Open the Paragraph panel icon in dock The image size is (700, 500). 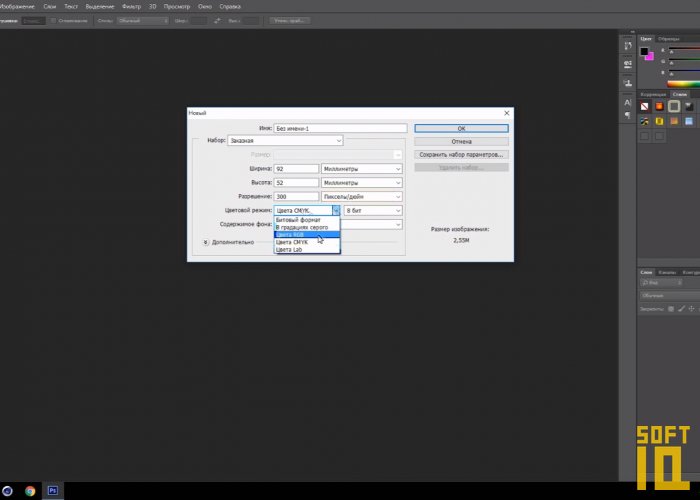tap(628, 115)
